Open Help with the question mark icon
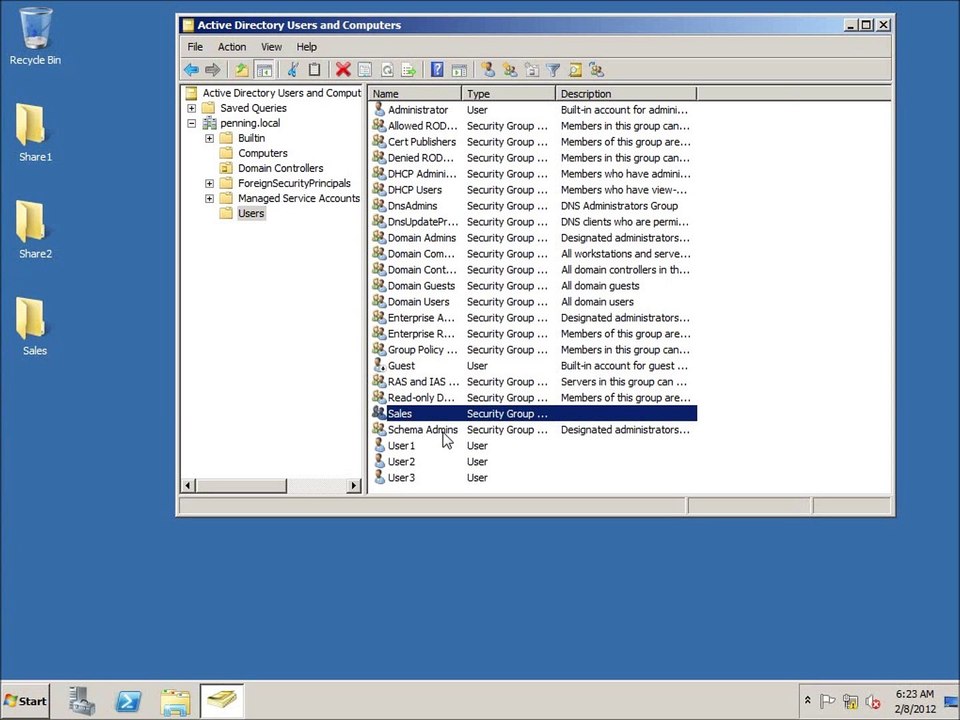Viewport: 960px width, 720px height. pos(437,70)
